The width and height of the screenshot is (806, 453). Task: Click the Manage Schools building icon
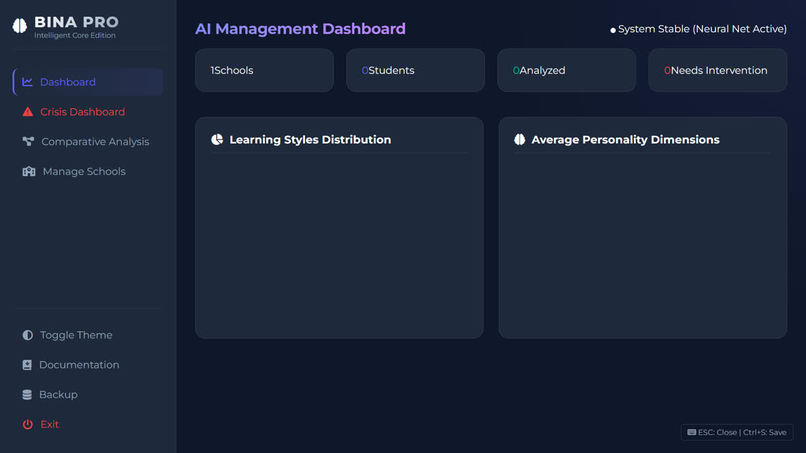click(29, 171)
